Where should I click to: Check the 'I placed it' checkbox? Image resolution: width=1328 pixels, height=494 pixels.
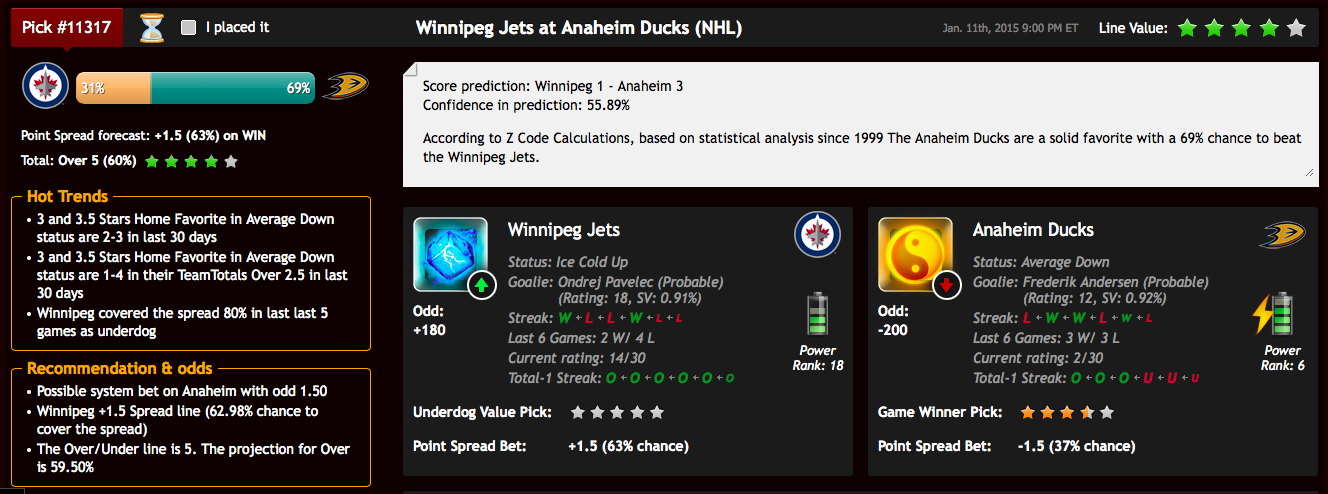[188, 28]
